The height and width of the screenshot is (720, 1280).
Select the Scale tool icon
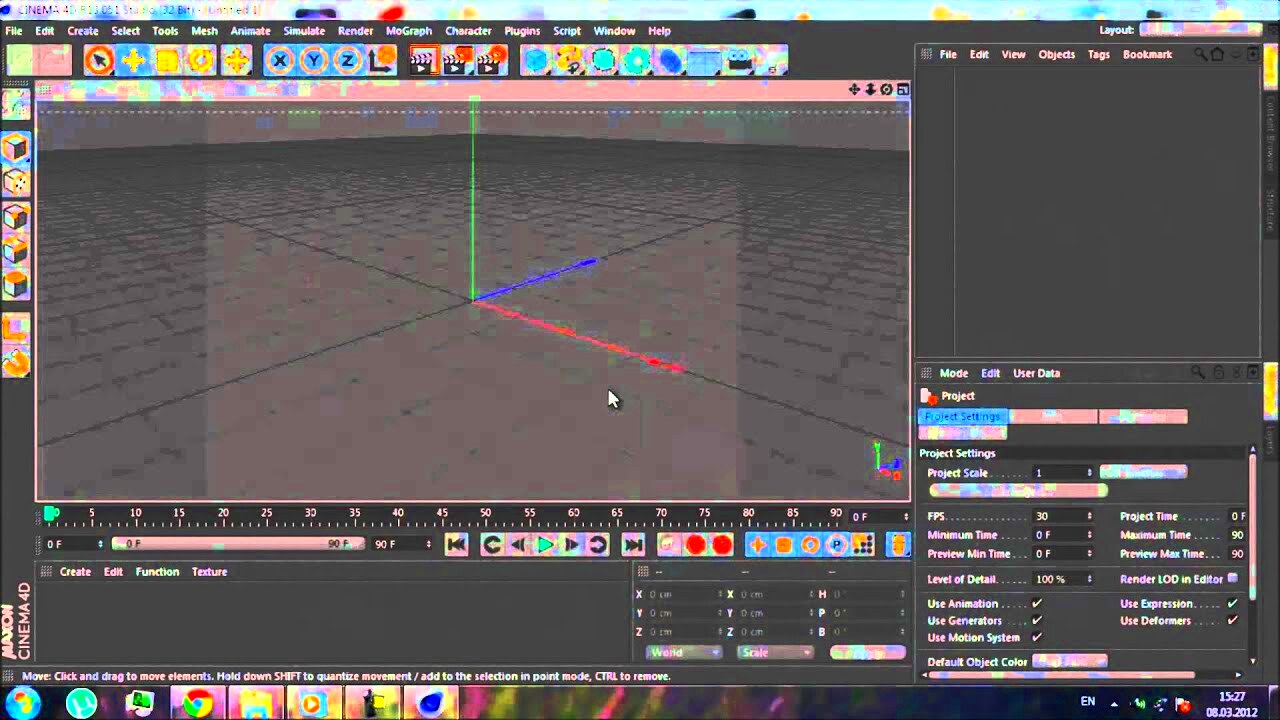[x=166, y=61]
